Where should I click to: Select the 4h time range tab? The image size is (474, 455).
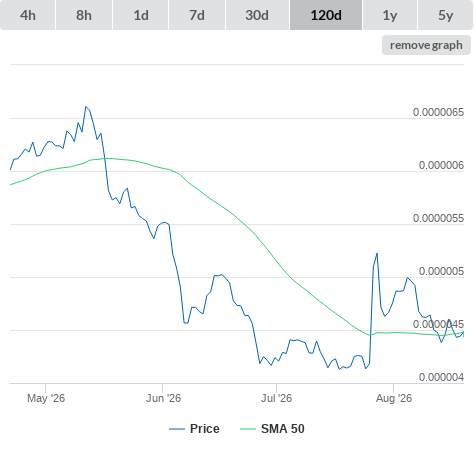click(x=28, y=15)
